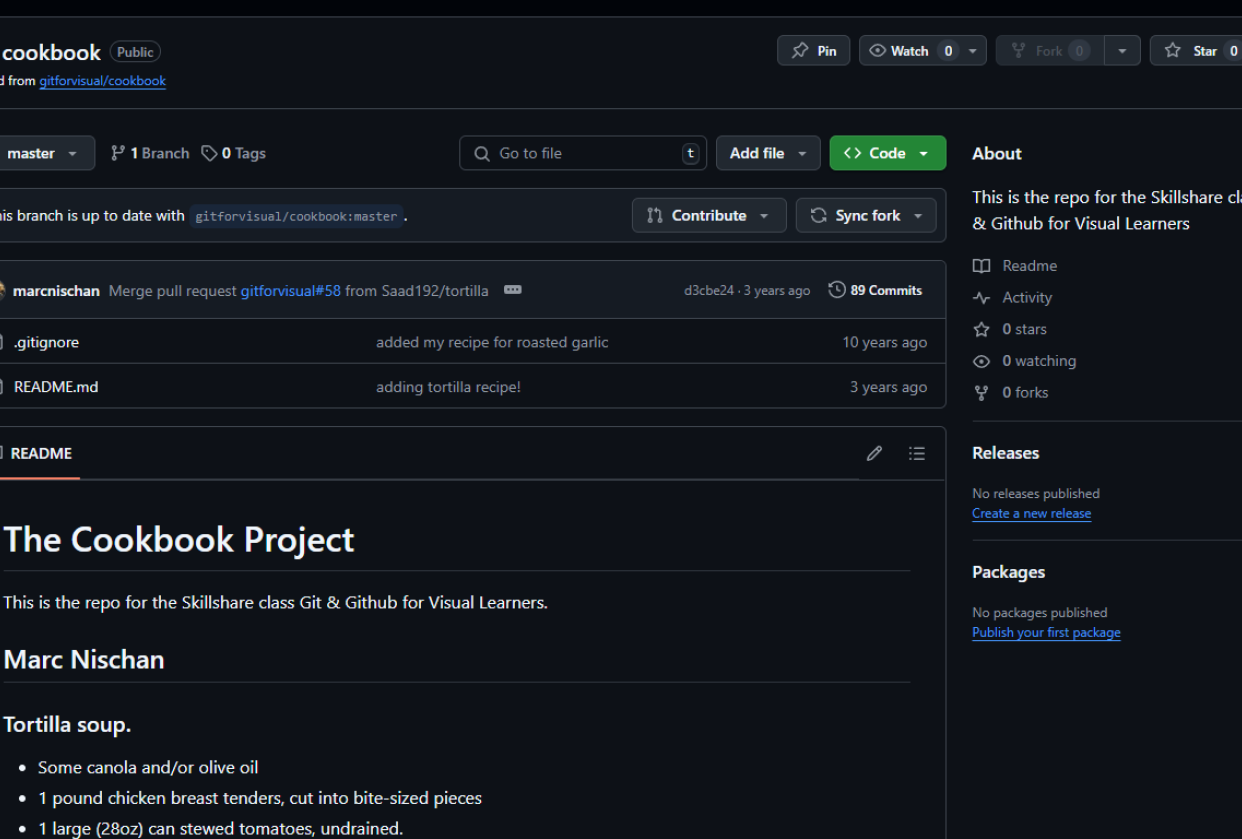Click the 'Marc Nischan' heading
This screenshot has width=1242, height=839.
click(x=84, y=660)
